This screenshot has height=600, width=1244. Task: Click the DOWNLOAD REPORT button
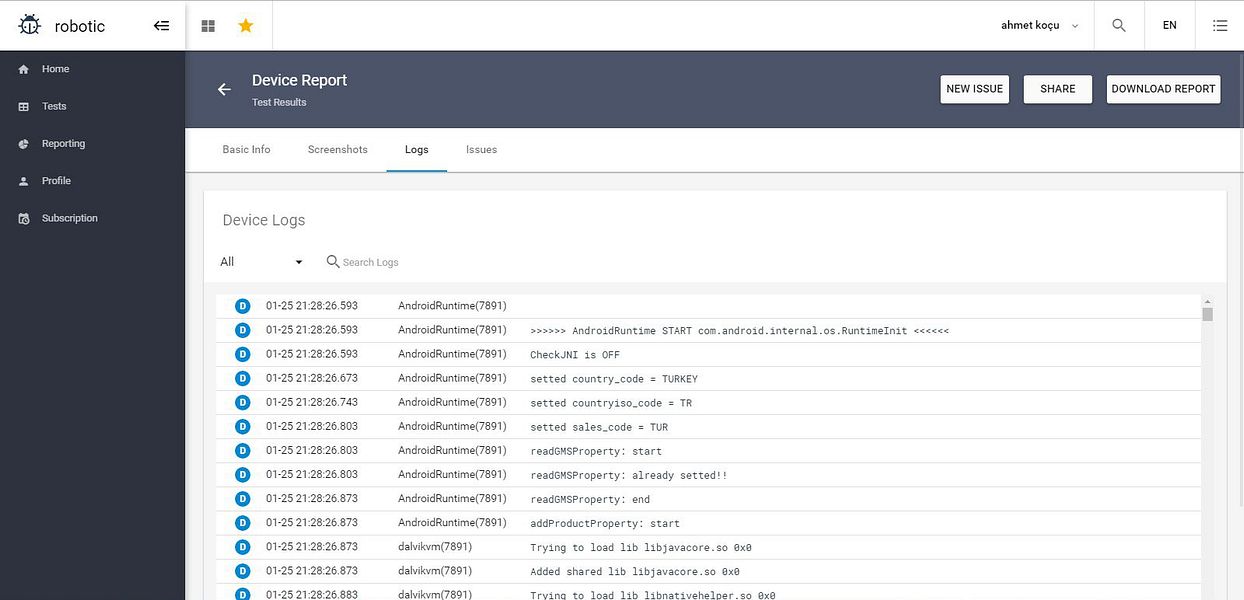(x=1163, y=89)
